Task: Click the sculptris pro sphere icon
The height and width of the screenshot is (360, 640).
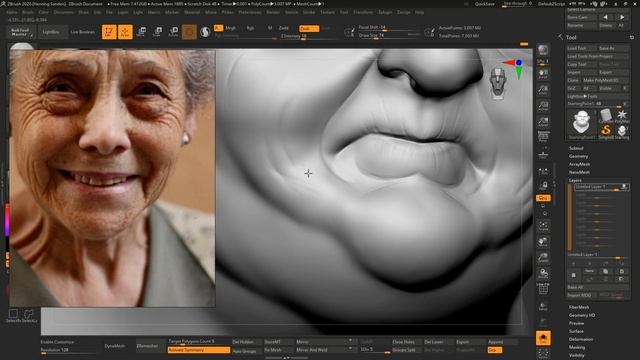Action: (x=205, y=32)
